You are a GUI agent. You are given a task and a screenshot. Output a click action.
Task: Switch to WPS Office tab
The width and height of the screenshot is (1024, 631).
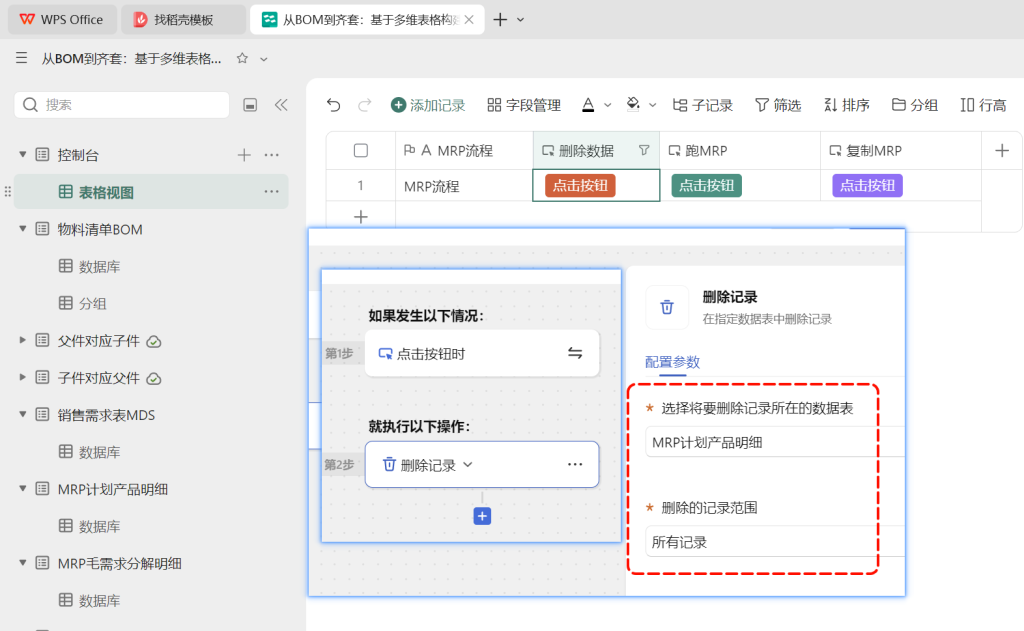(x=62, y=20)
